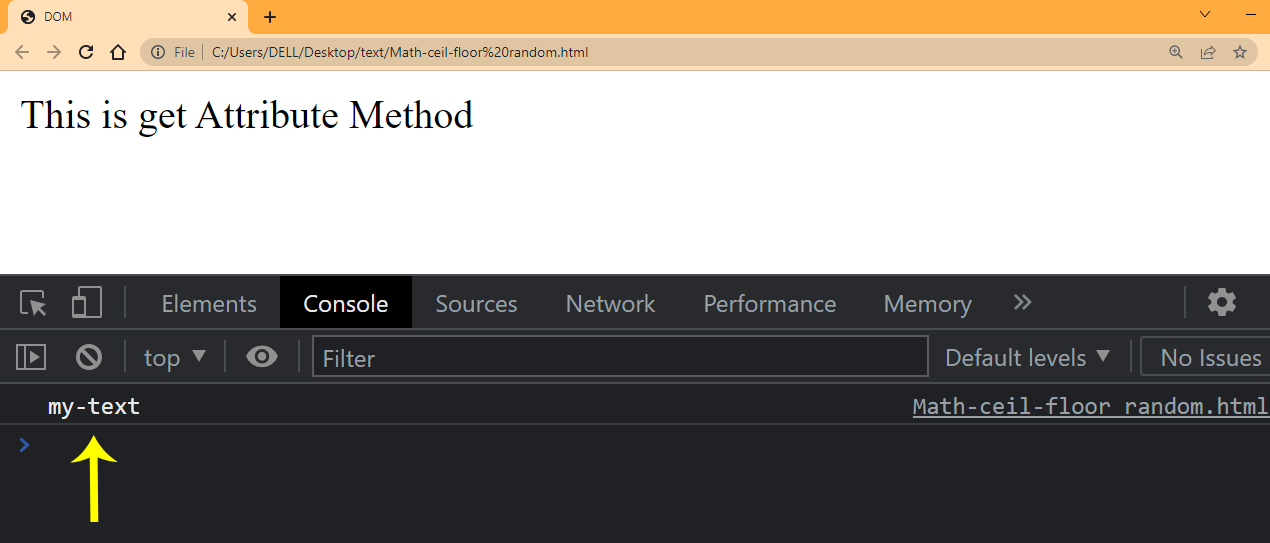Click the heading This is get Attribute Method
1270x543 pixels.
247,115
